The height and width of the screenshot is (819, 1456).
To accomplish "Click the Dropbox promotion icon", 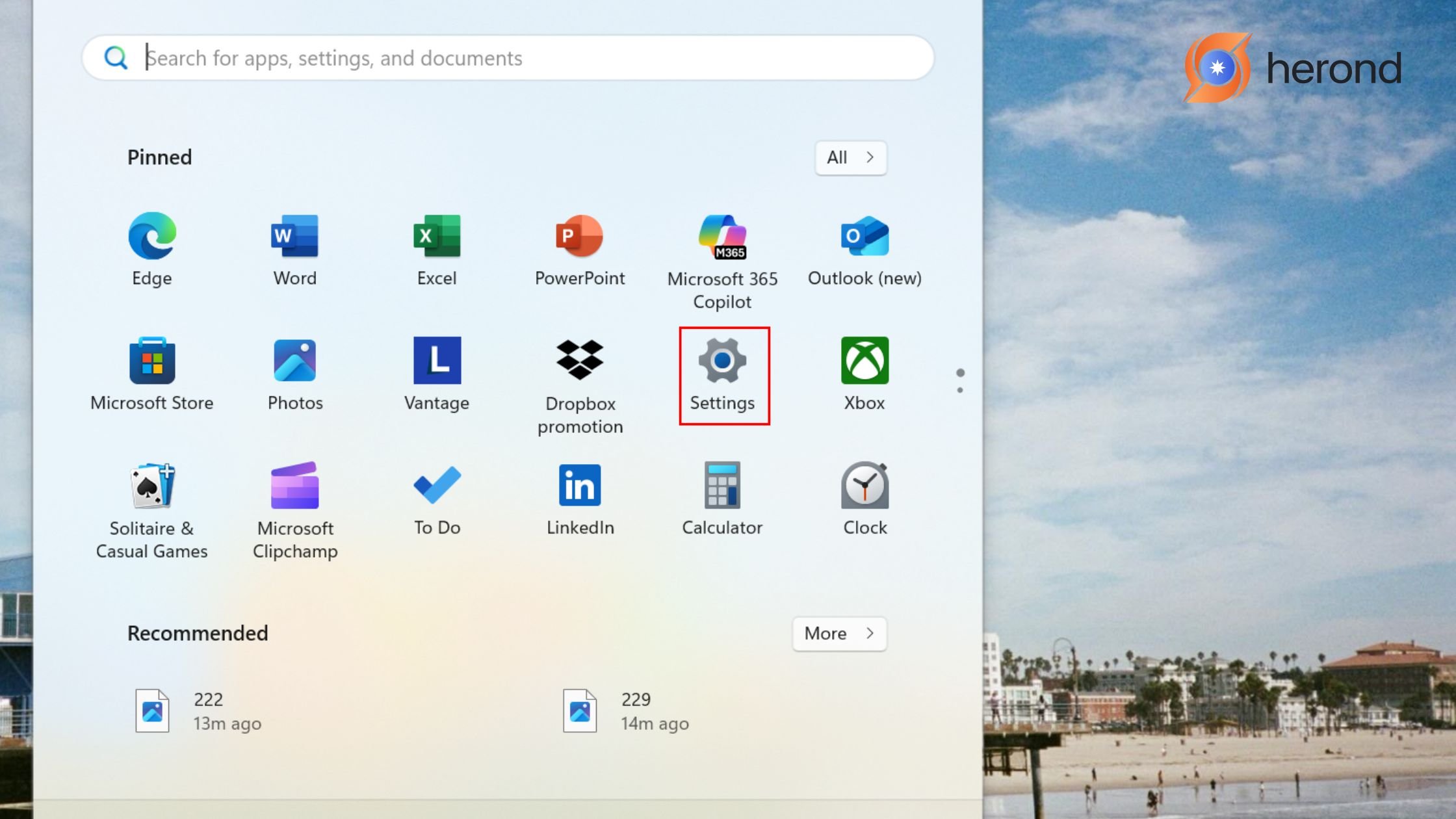I will (579, 359).
